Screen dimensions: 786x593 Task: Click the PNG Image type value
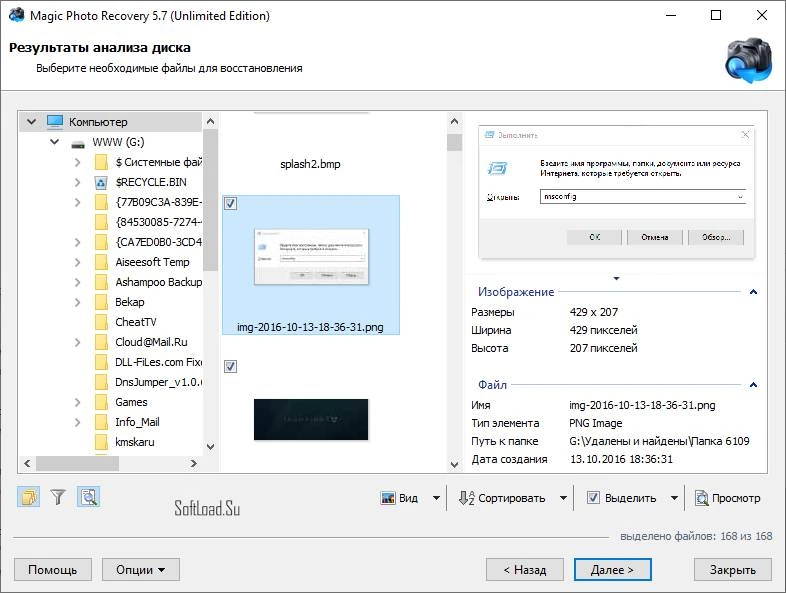coord(596,423)
